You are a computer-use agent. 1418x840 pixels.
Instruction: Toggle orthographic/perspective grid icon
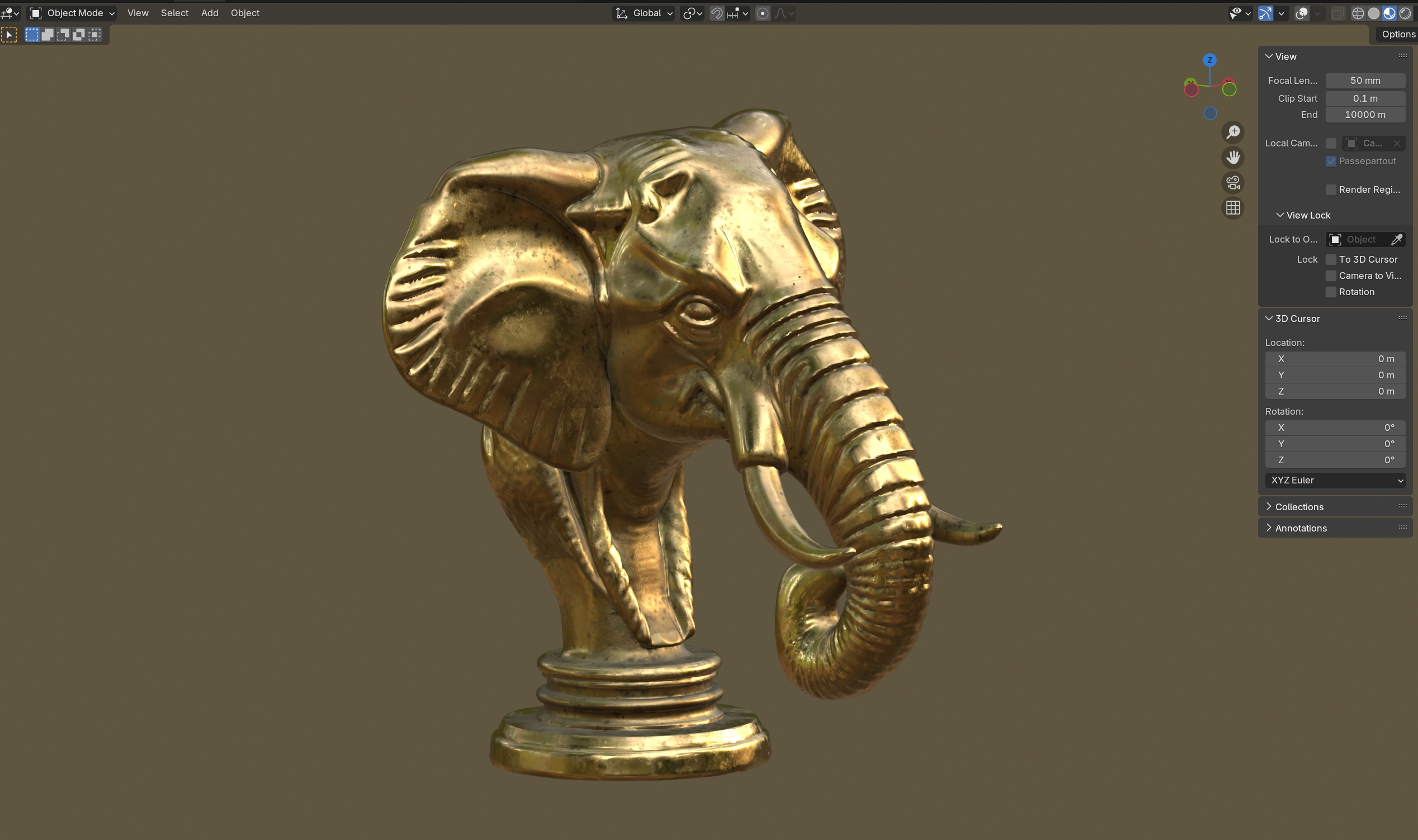point(1233,208)
